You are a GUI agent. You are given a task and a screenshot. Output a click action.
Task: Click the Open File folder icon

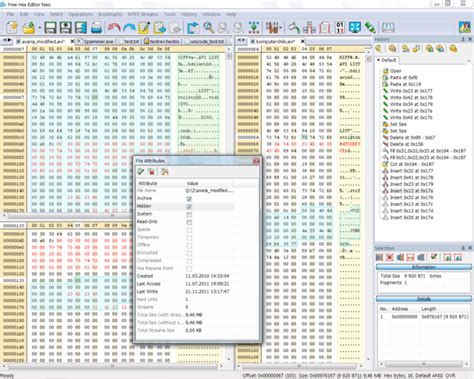[x=28, y=28]
